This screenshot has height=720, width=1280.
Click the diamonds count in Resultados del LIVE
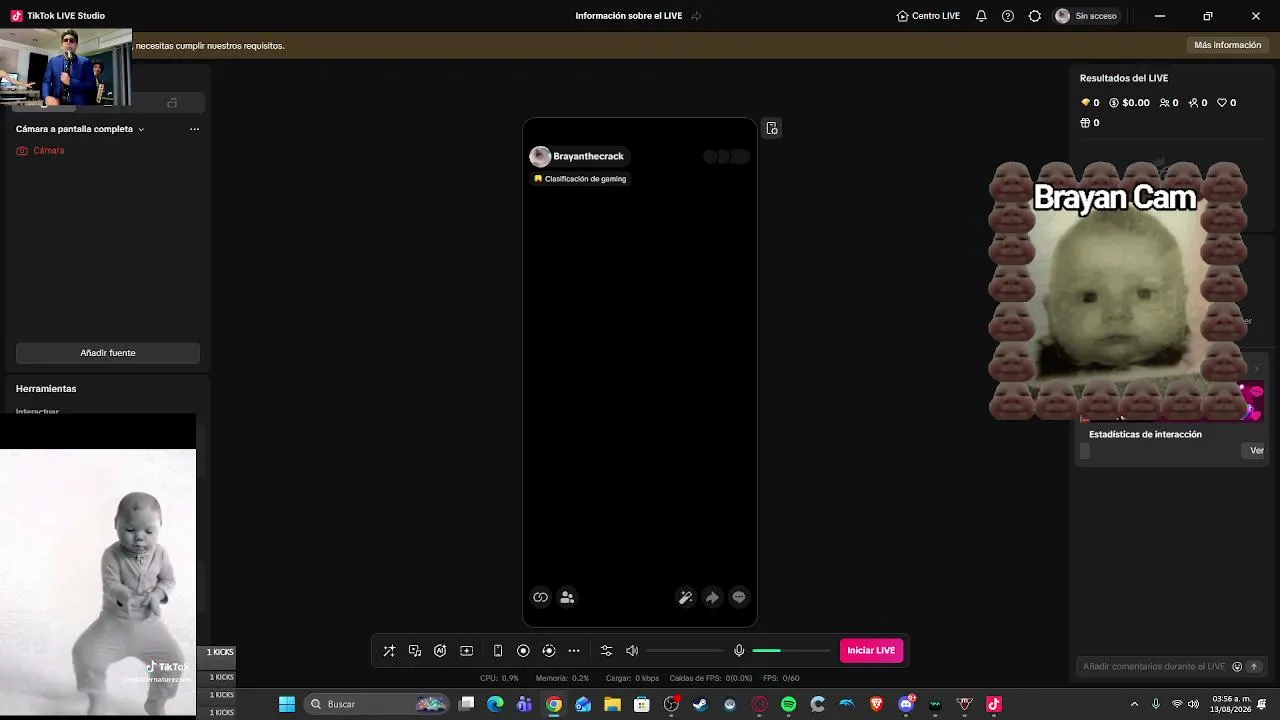pyautogui.click(x=1090, y=103)
